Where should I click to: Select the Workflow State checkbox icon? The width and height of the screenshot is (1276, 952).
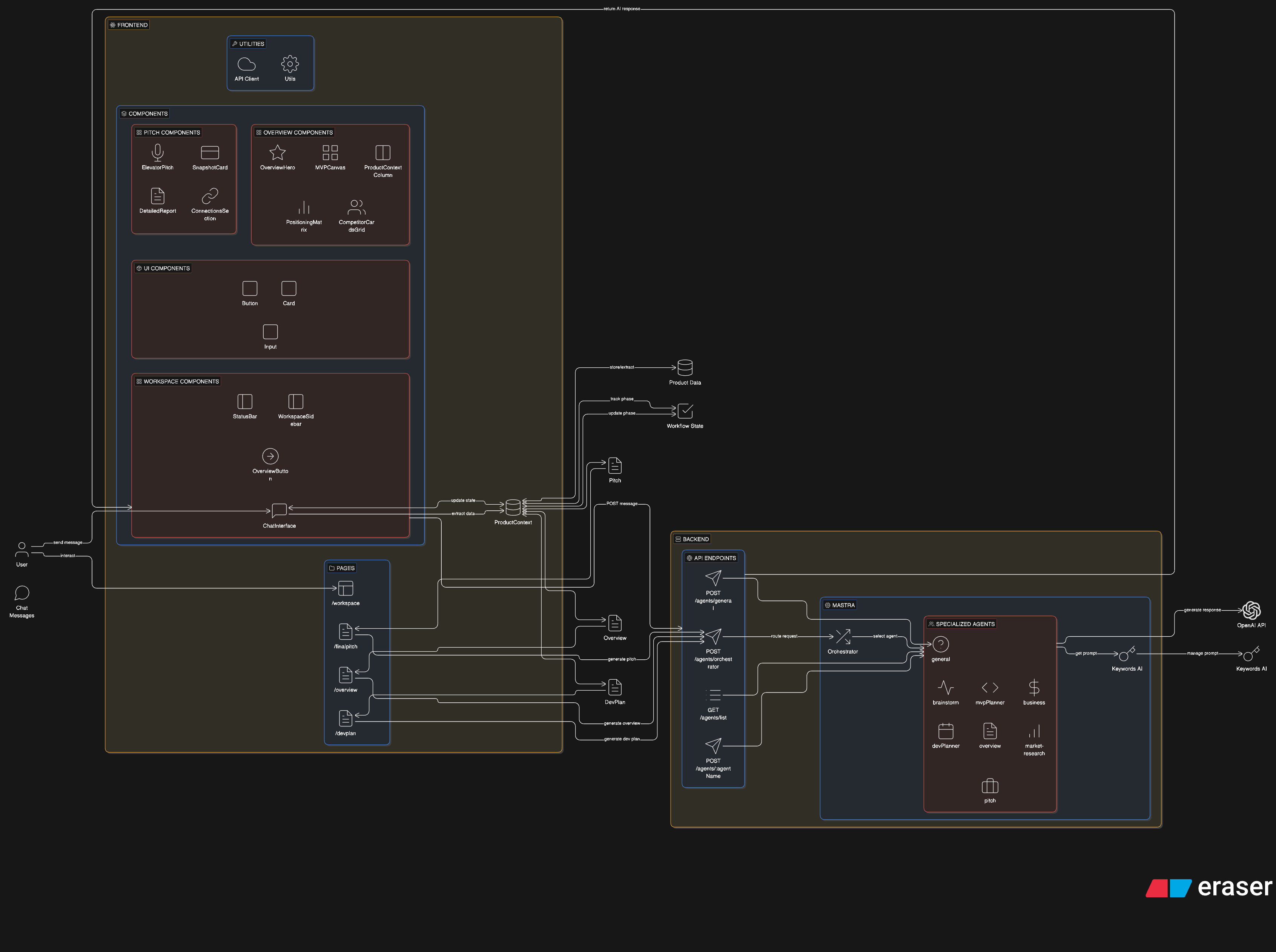point(685,411)
